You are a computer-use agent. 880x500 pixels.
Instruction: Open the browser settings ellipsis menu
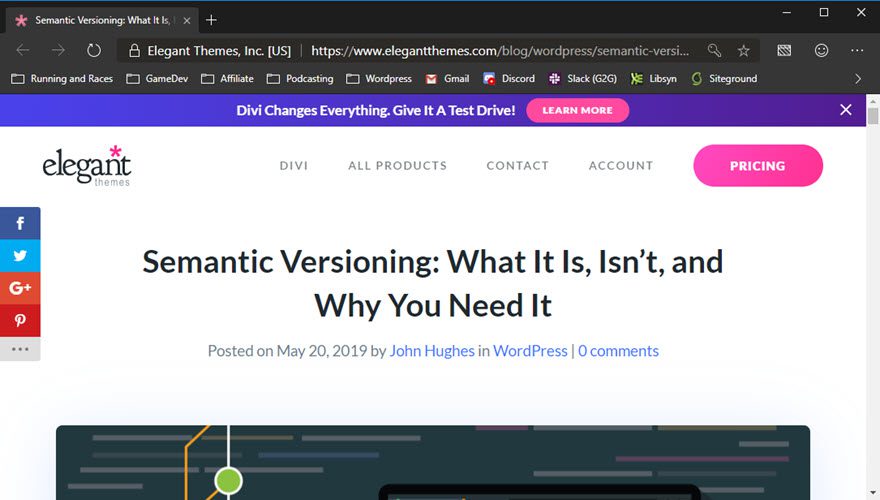point(857,51)
